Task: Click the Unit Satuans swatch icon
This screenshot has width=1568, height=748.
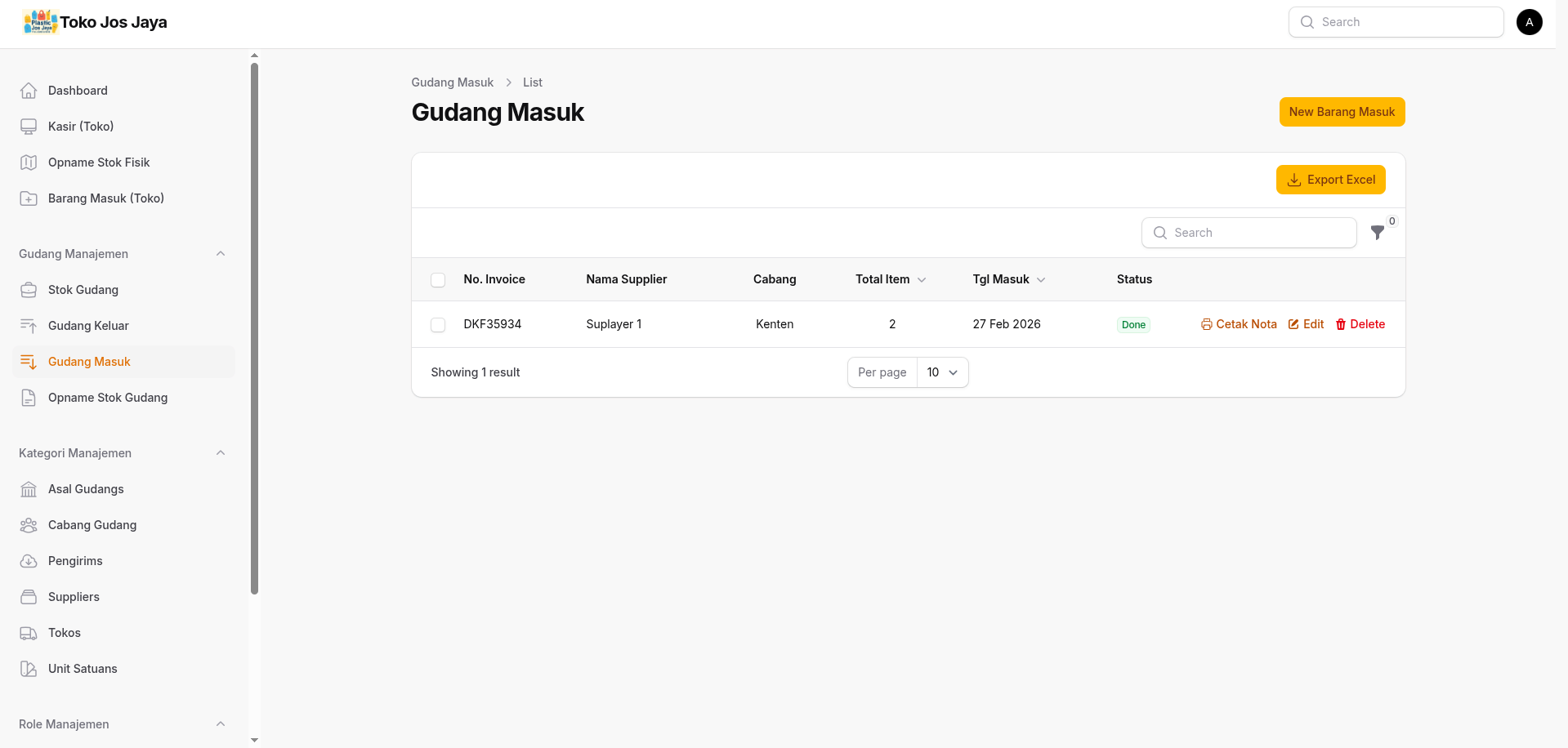Action: click(x=29, y=669)
